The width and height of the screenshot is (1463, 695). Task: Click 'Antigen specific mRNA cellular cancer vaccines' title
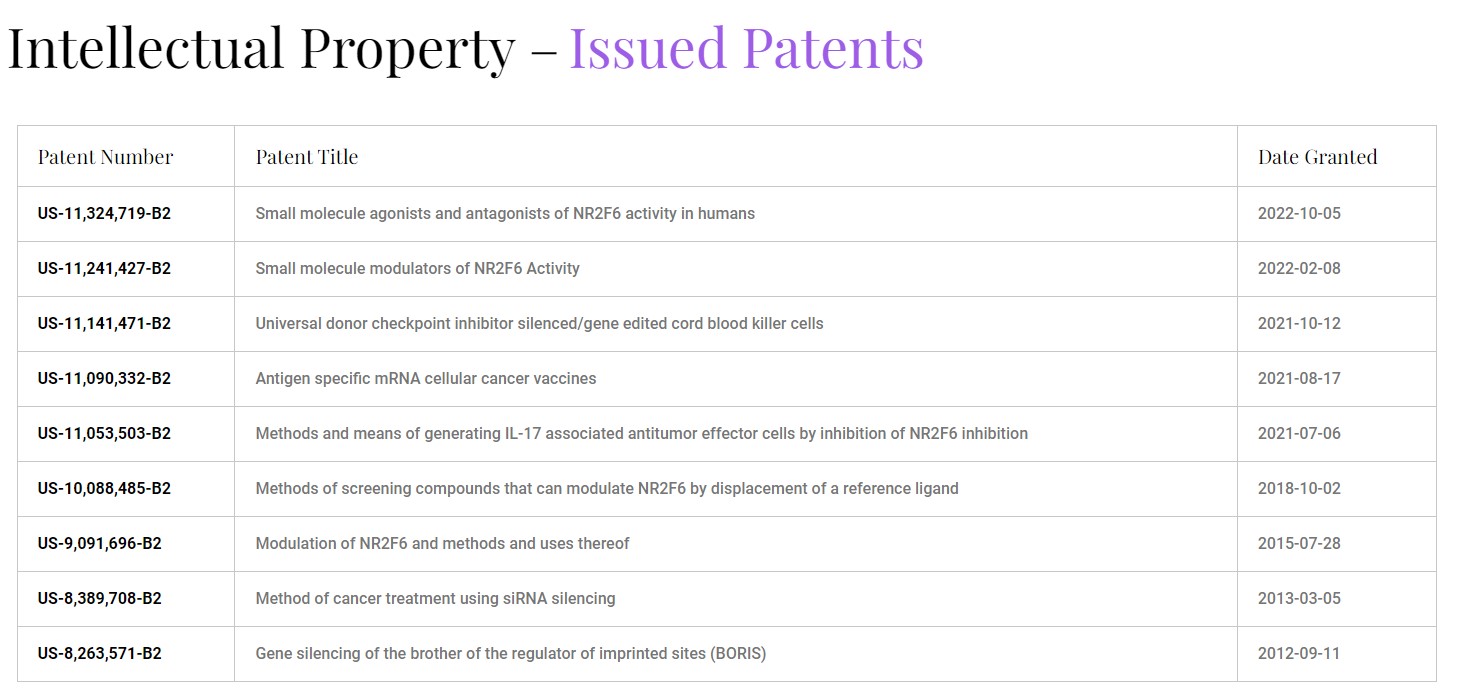pos(426,378)
